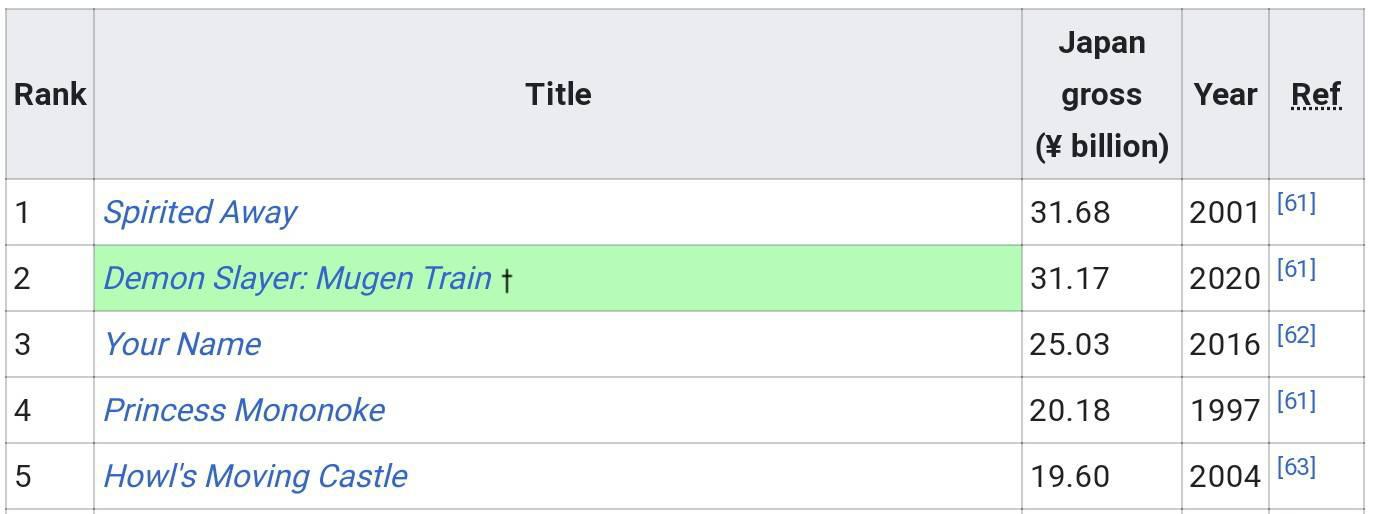Click the 31.68 gross value cell
Viewport: 1375px width, 514px height.
click(1102, 212)
